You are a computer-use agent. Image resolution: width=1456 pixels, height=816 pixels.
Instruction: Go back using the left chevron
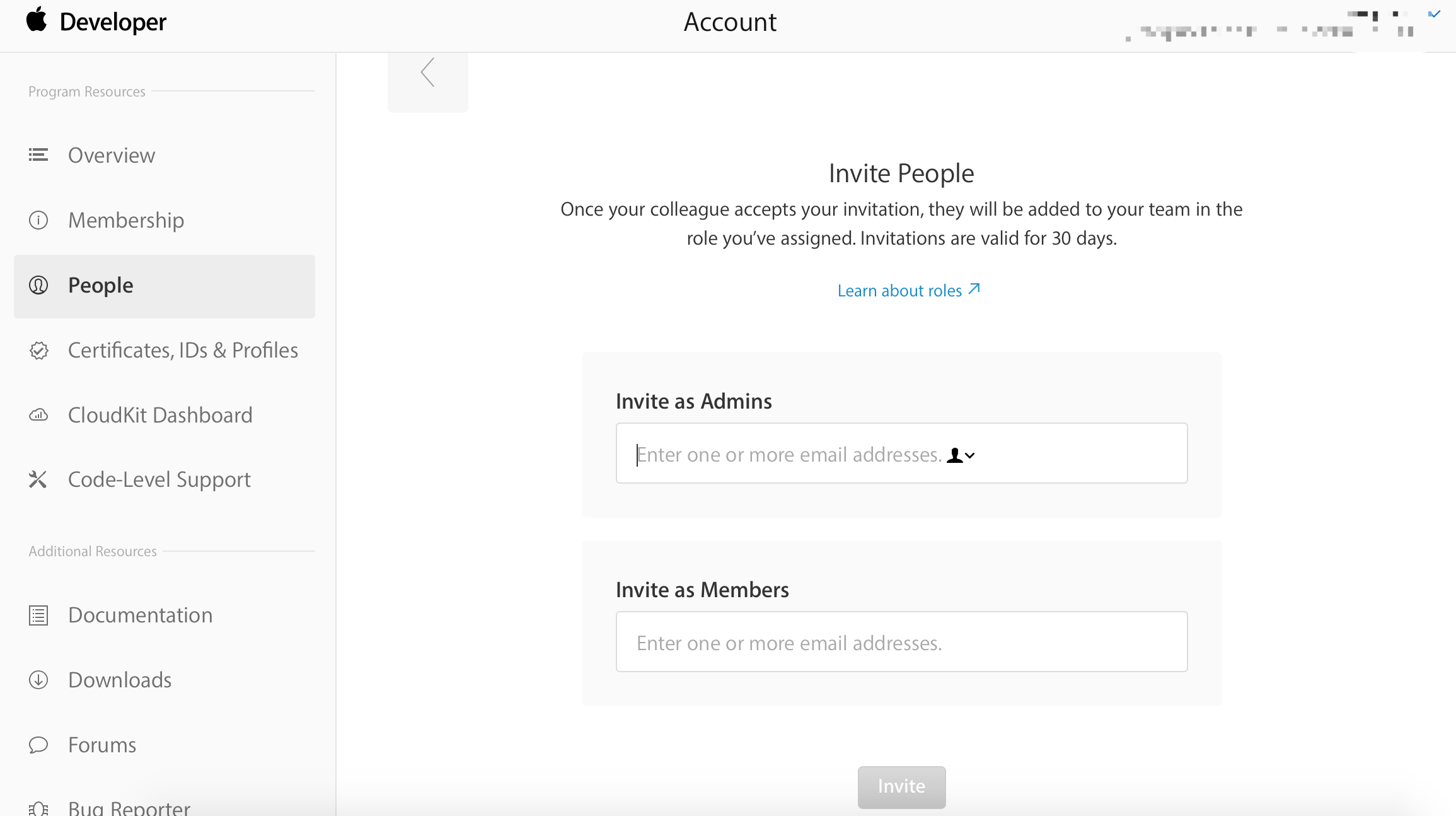[427, 73]
